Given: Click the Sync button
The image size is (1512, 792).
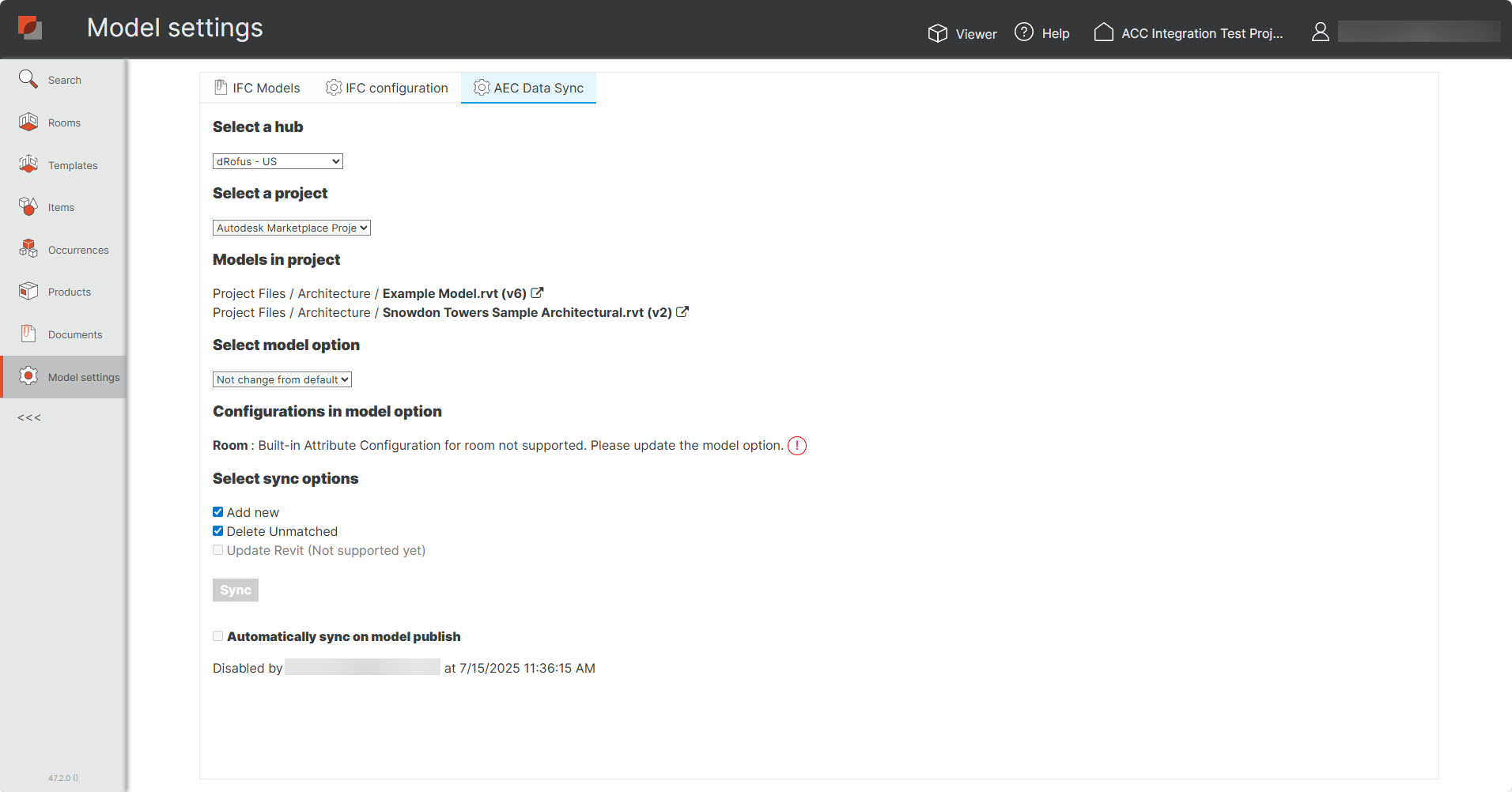Looking at the screenshot, I should pyautogui.click(x=235, y=590).
